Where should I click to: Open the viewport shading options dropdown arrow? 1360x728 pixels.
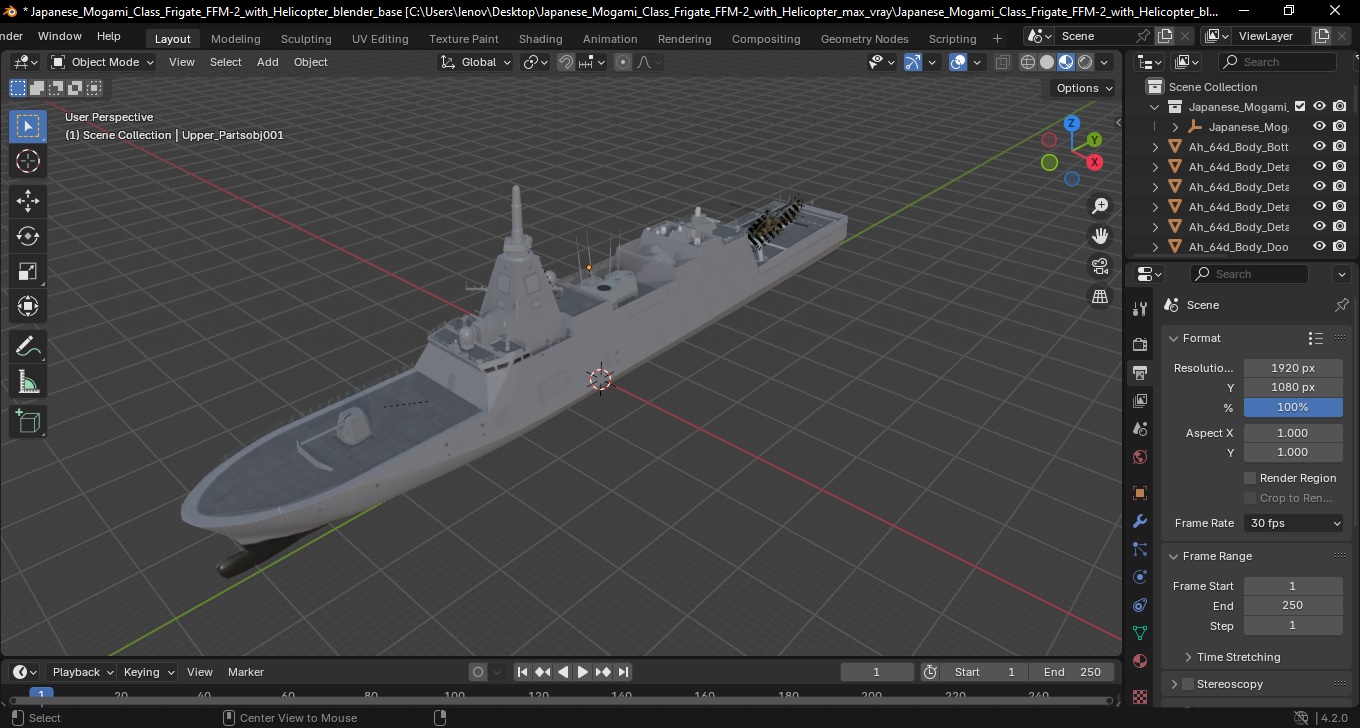point(1105,62)
